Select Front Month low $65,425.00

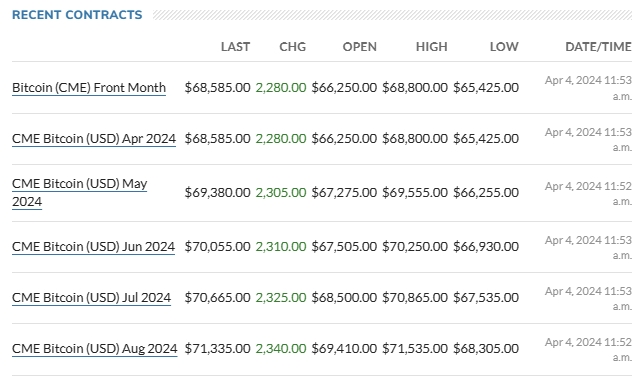pos(486,87)
